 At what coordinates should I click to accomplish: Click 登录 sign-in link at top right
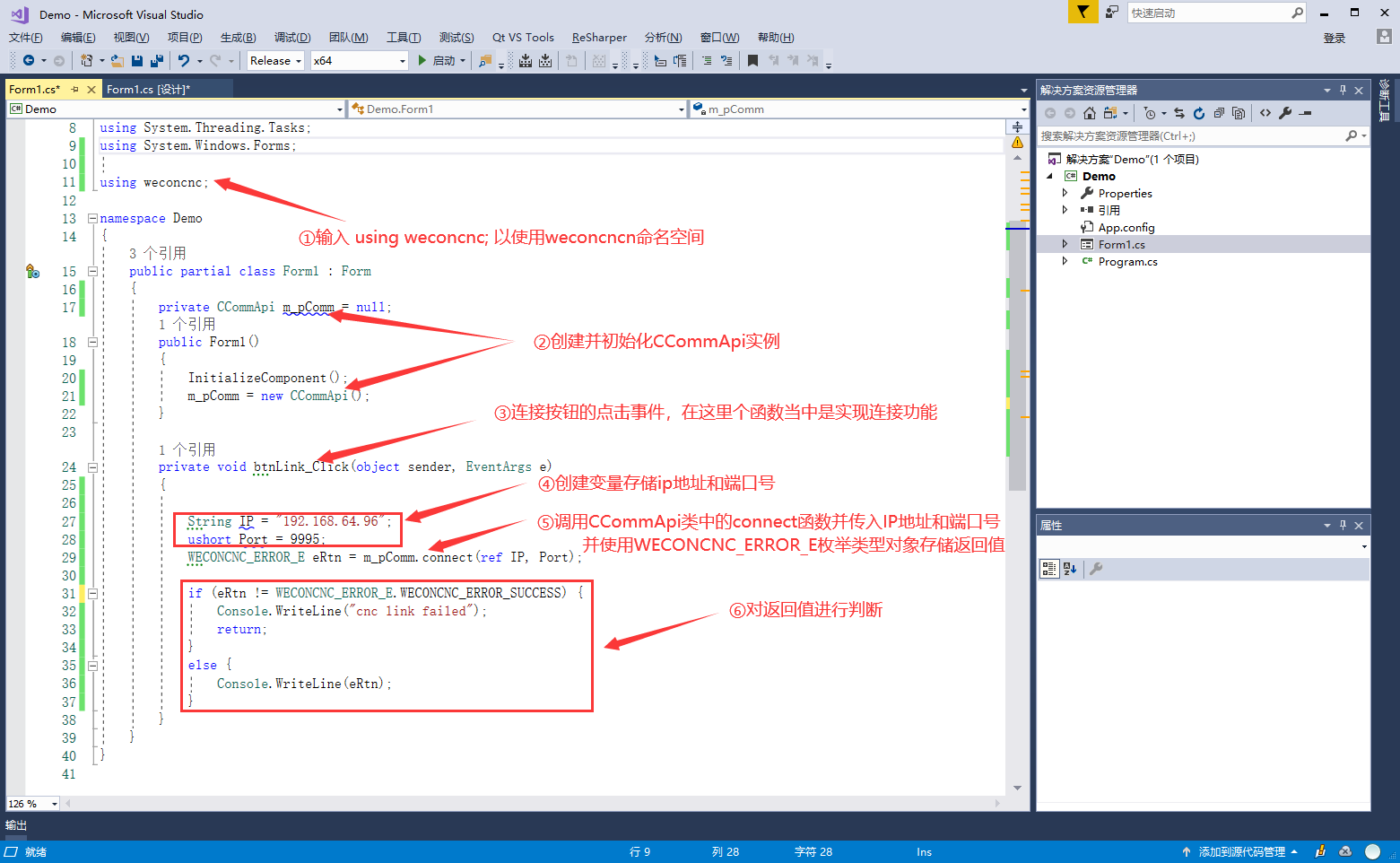[1335, 38]
